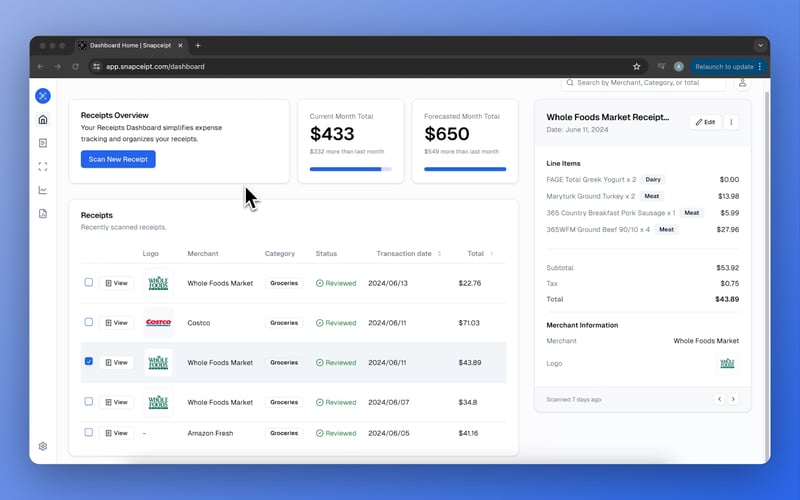Click the Amazon Fresh merchant name

coord(210,433)
